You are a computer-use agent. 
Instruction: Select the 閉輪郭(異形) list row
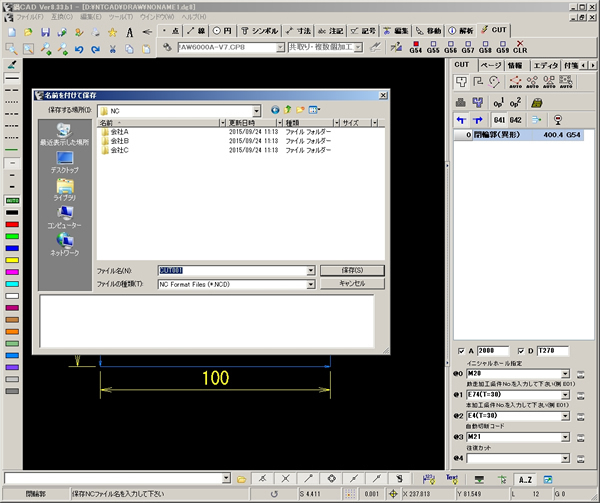pyautogui.click(x=519, y=135)
